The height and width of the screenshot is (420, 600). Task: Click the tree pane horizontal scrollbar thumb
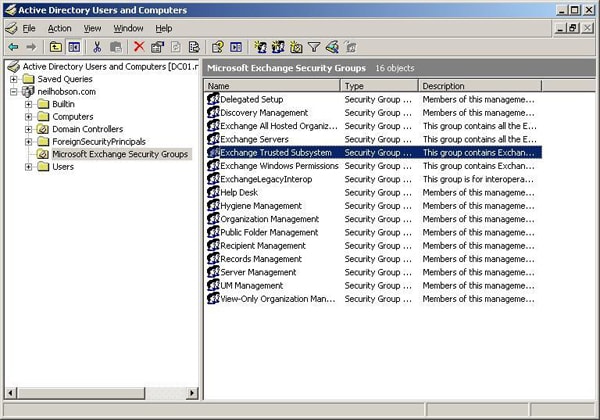[81, 392]
